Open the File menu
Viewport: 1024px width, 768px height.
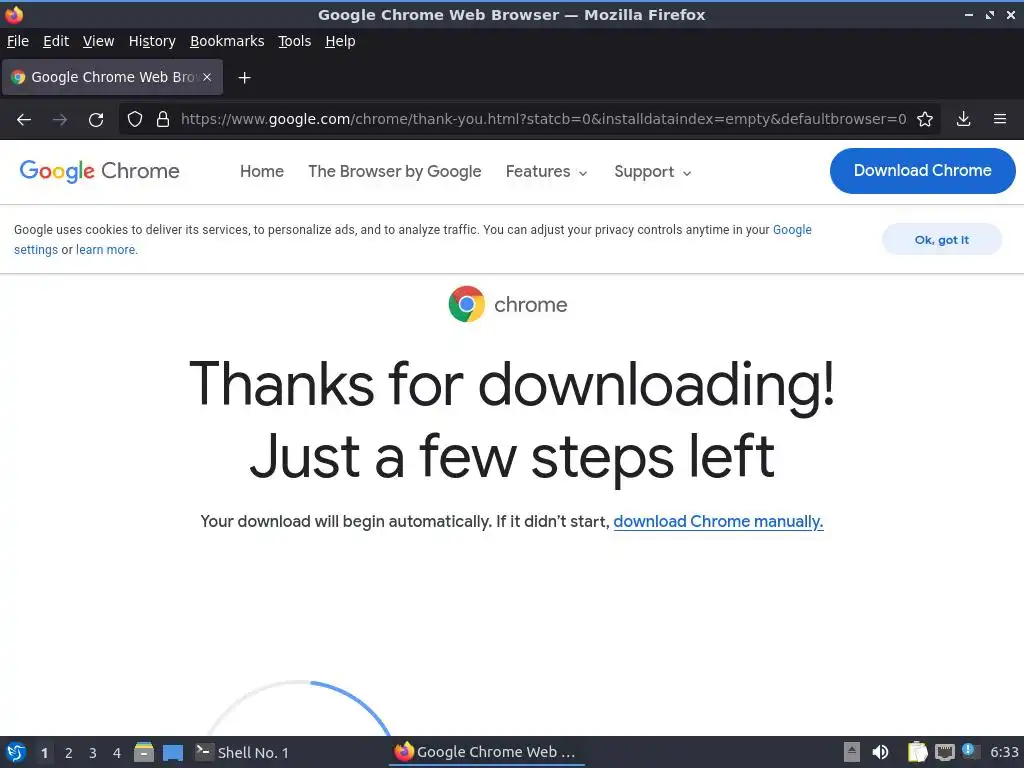point(18,41)
